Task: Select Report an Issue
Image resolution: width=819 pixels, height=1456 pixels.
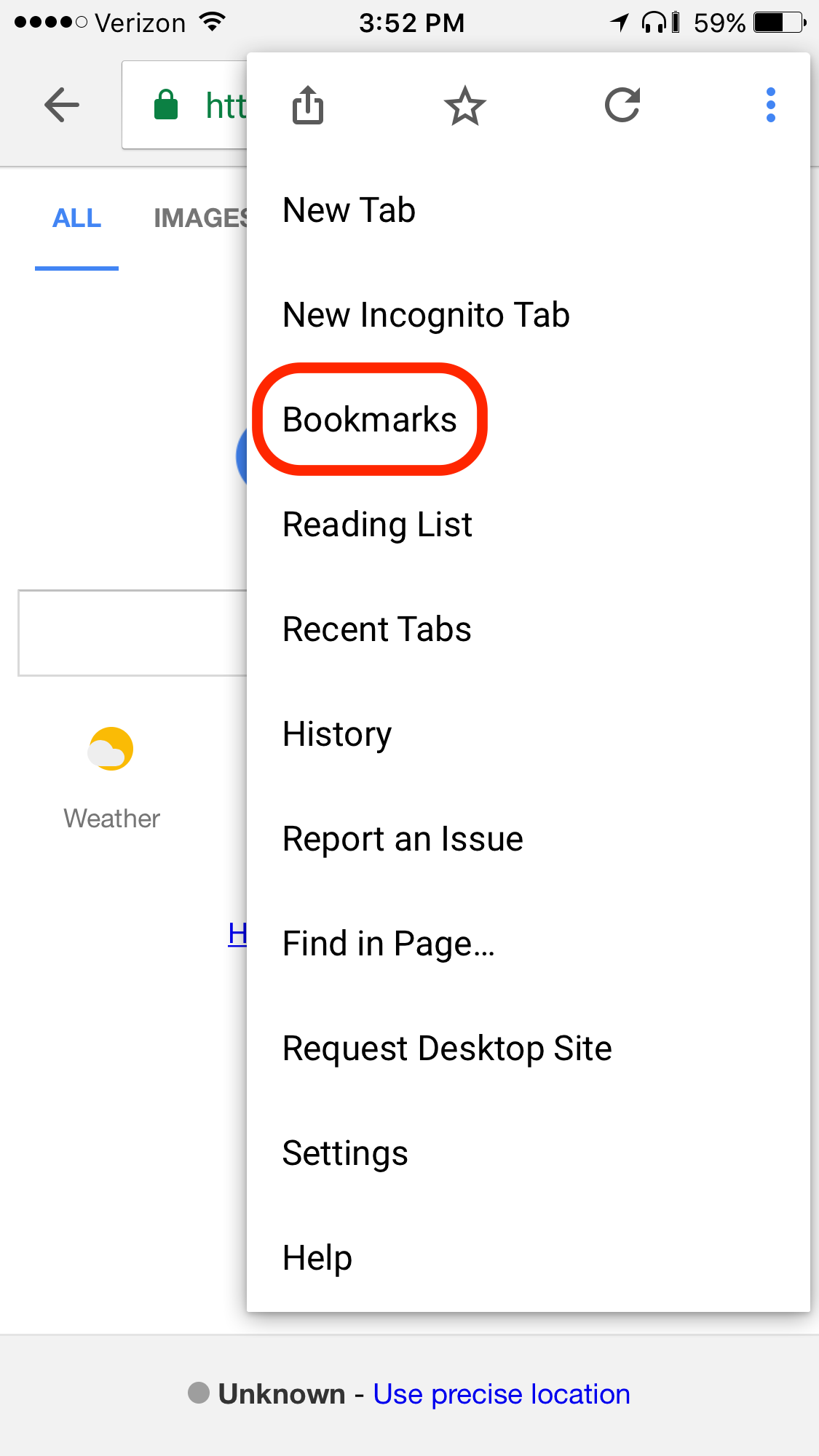Action: (403, 839)
